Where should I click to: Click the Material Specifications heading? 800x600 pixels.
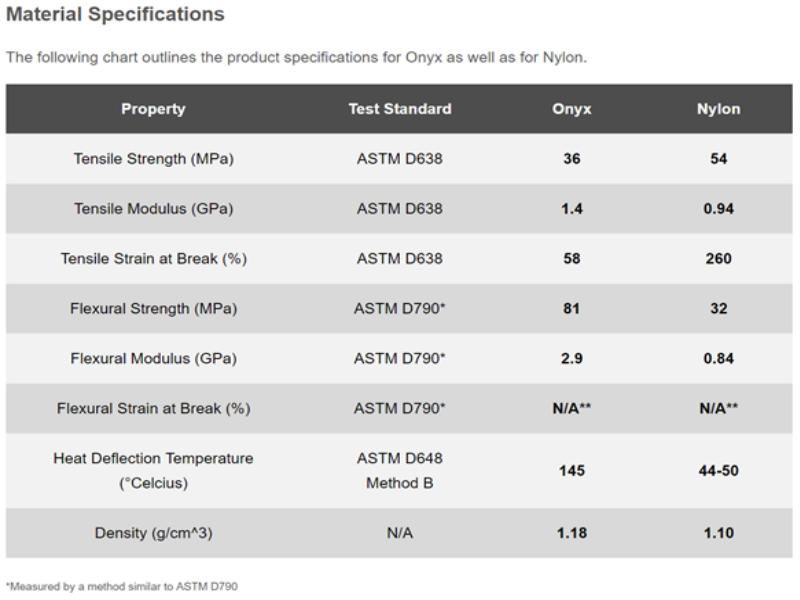point(115,15)
